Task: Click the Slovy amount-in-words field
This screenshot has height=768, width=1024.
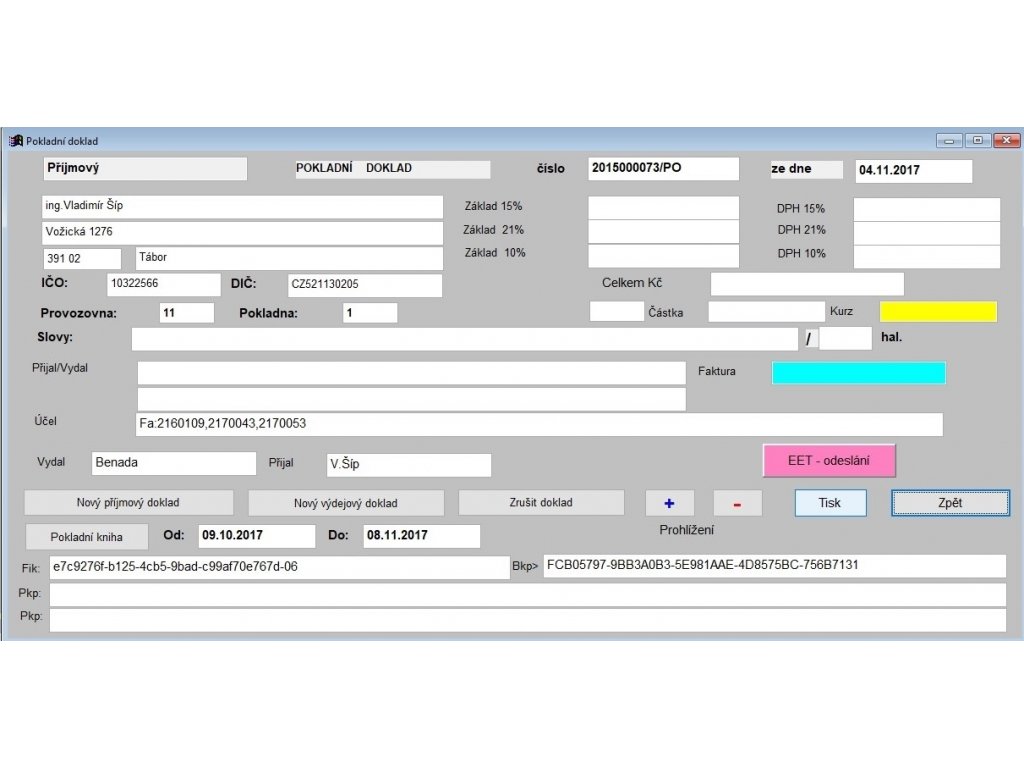Action: pos(464,339)
